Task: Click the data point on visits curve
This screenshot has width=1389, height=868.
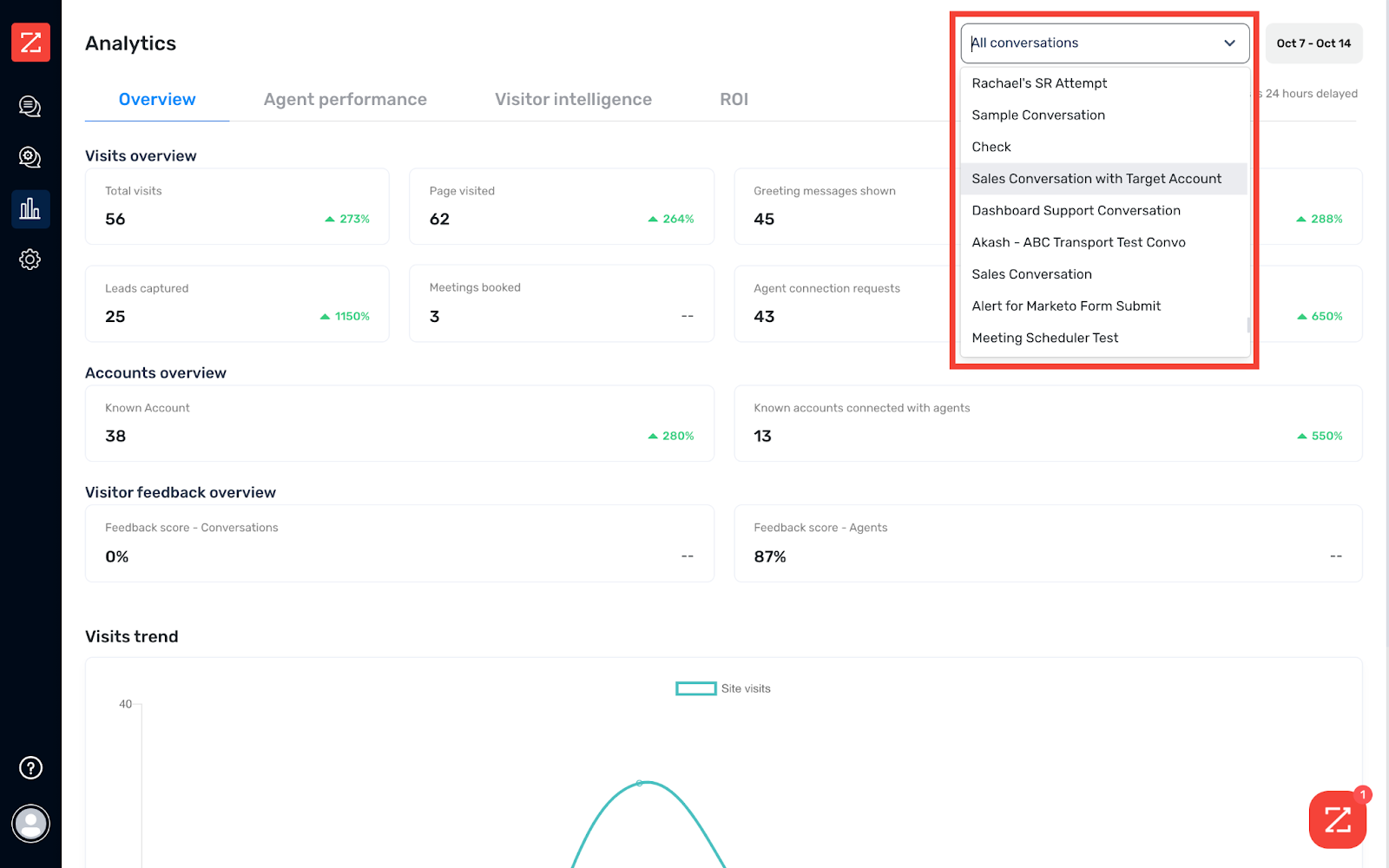Action: coord(639,784)
